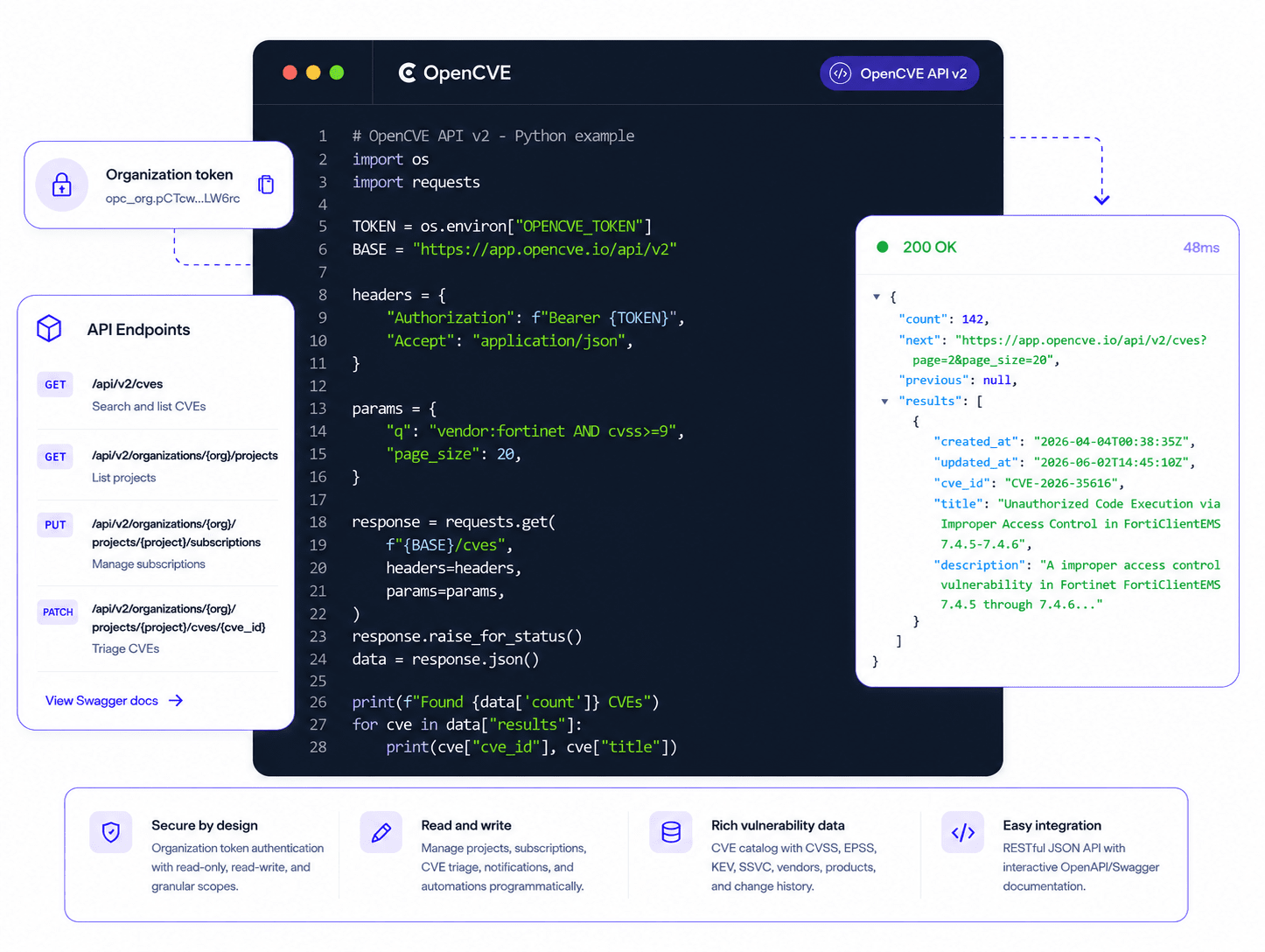This screenshot has height=952, width=1265.
Task: Click the "# OpenCVE API v2 - Python example" comment
Action: coord(493,136)
